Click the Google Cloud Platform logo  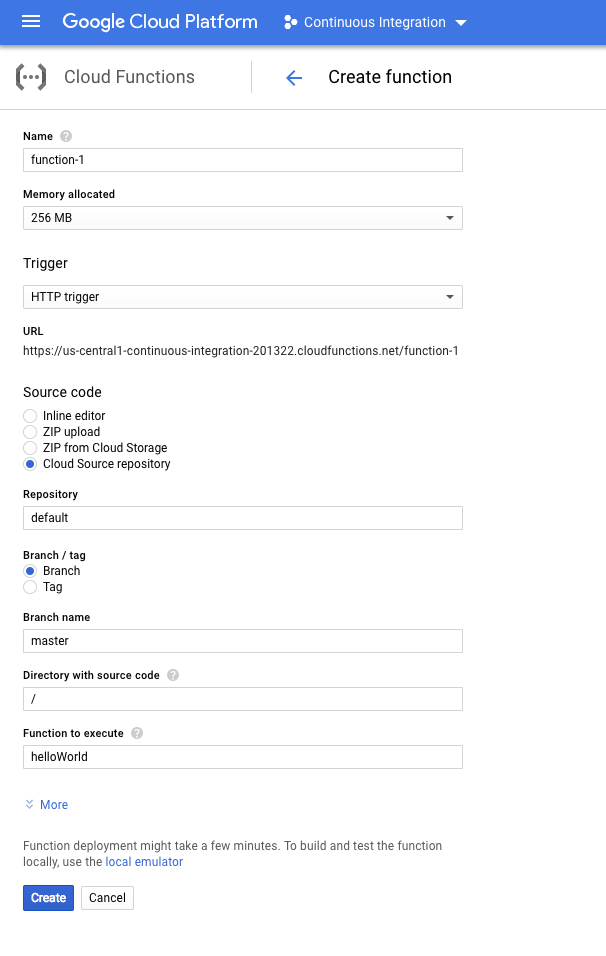tap(159, 21)
